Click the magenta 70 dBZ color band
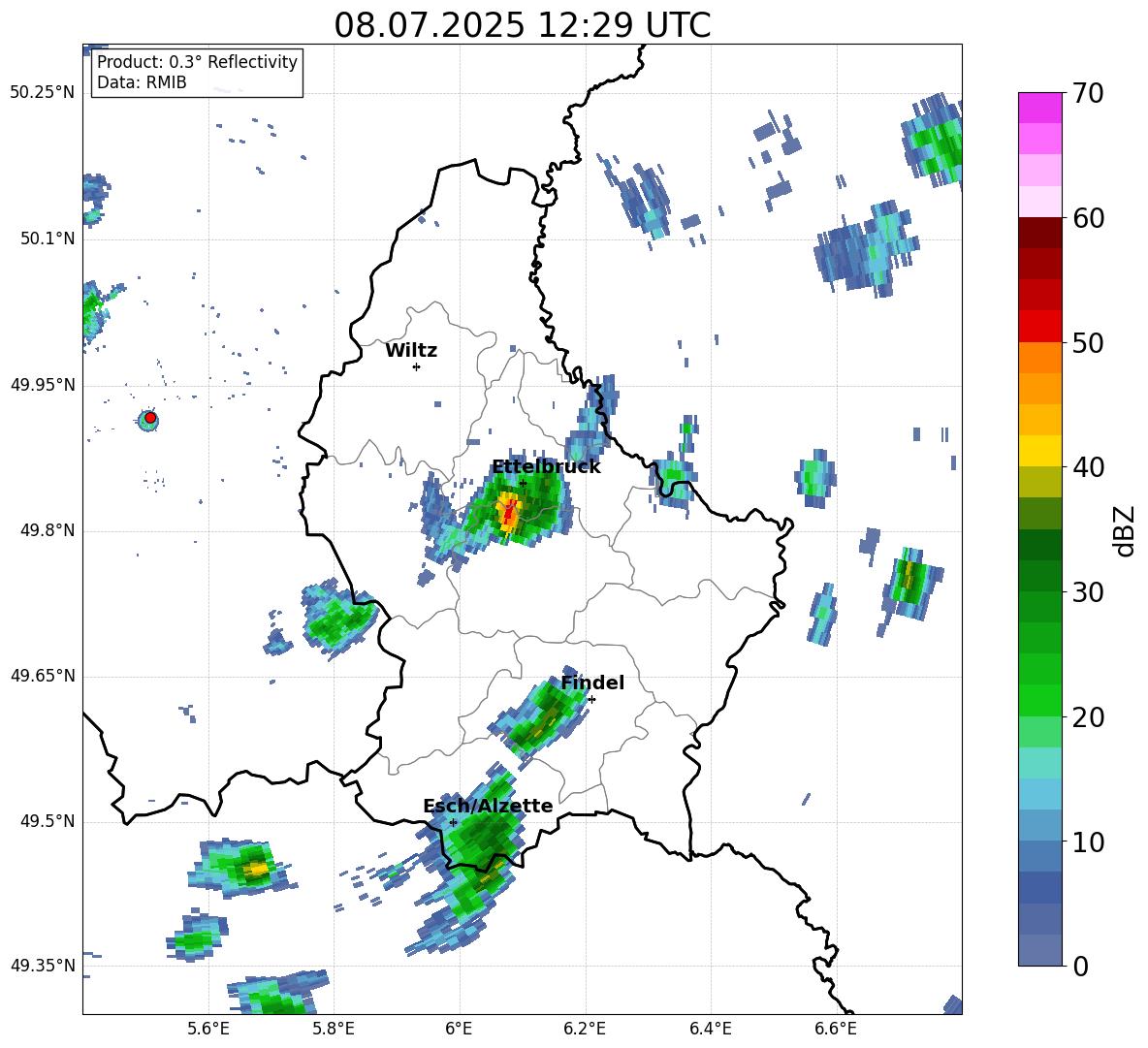Screen dimensions: 1148x1048 (1039, 108)
